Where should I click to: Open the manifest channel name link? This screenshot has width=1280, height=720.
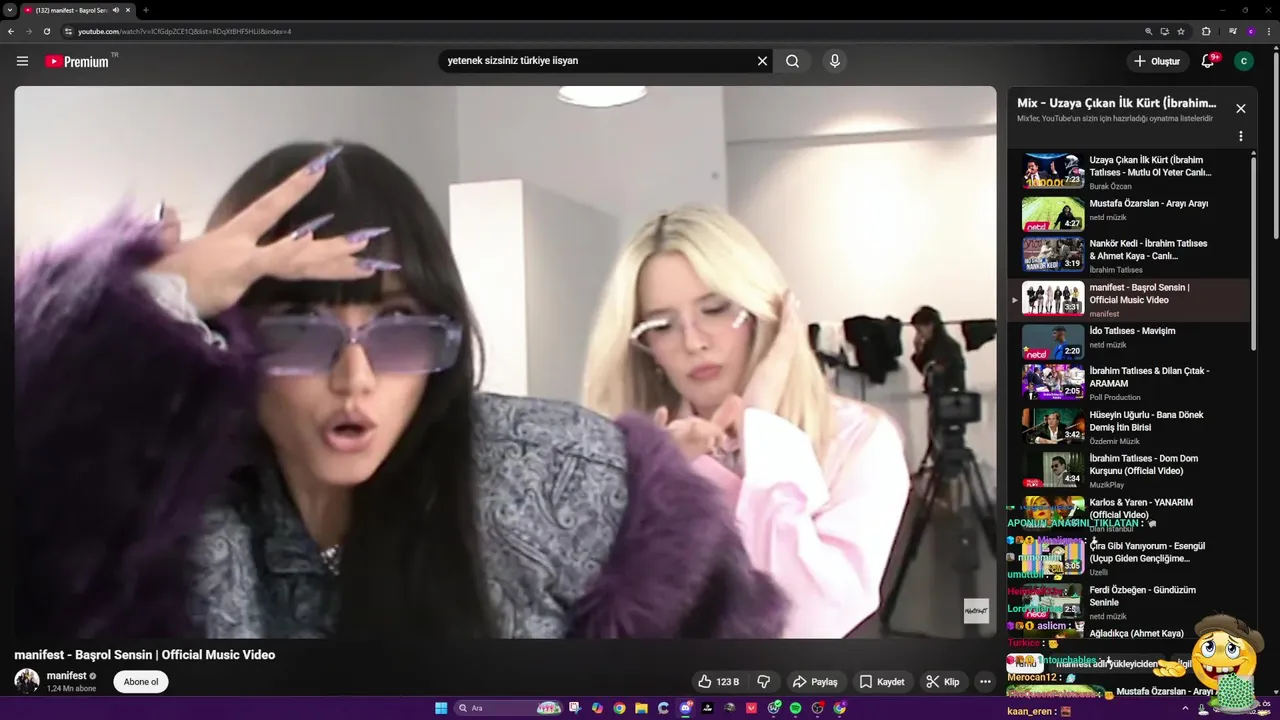[67, 676]
